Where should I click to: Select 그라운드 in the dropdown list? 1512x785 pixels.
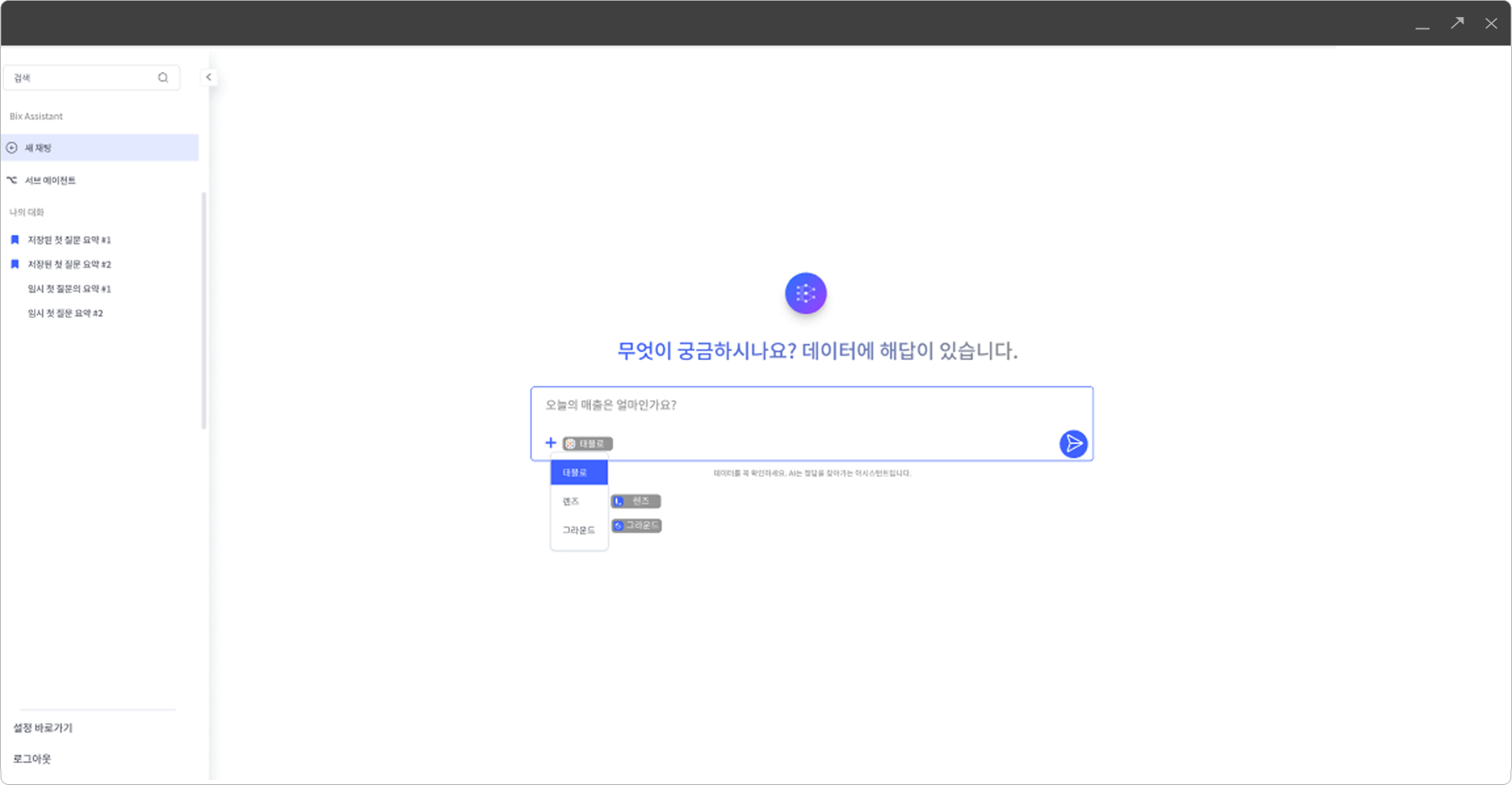pos(579,530)
